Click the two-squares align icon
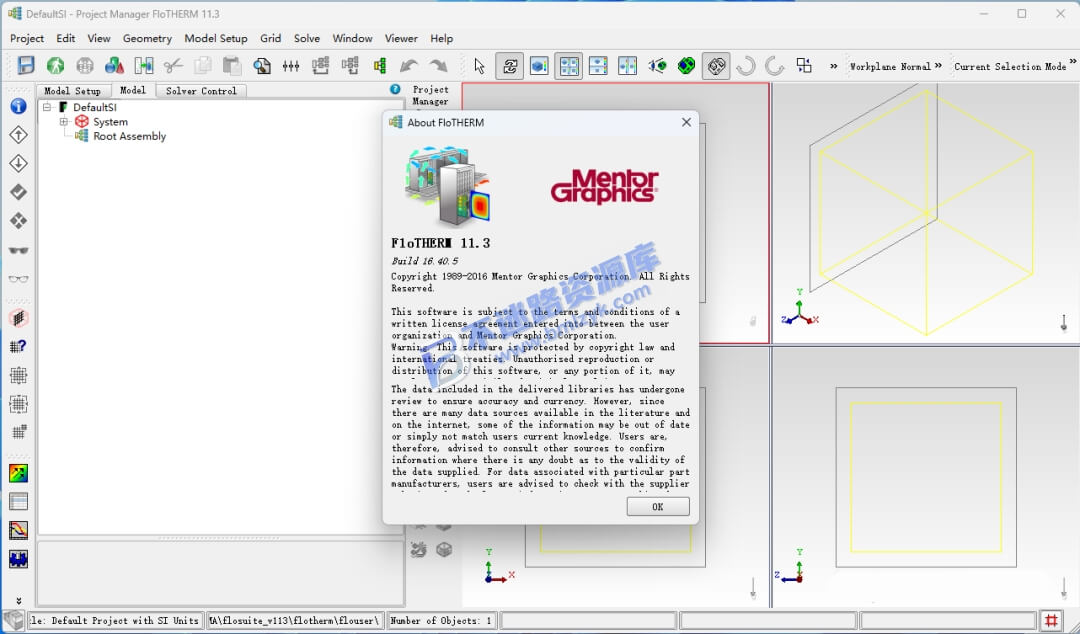Image resolution: width=1080 pixels, height=634 pixels. tap(804, 65)
